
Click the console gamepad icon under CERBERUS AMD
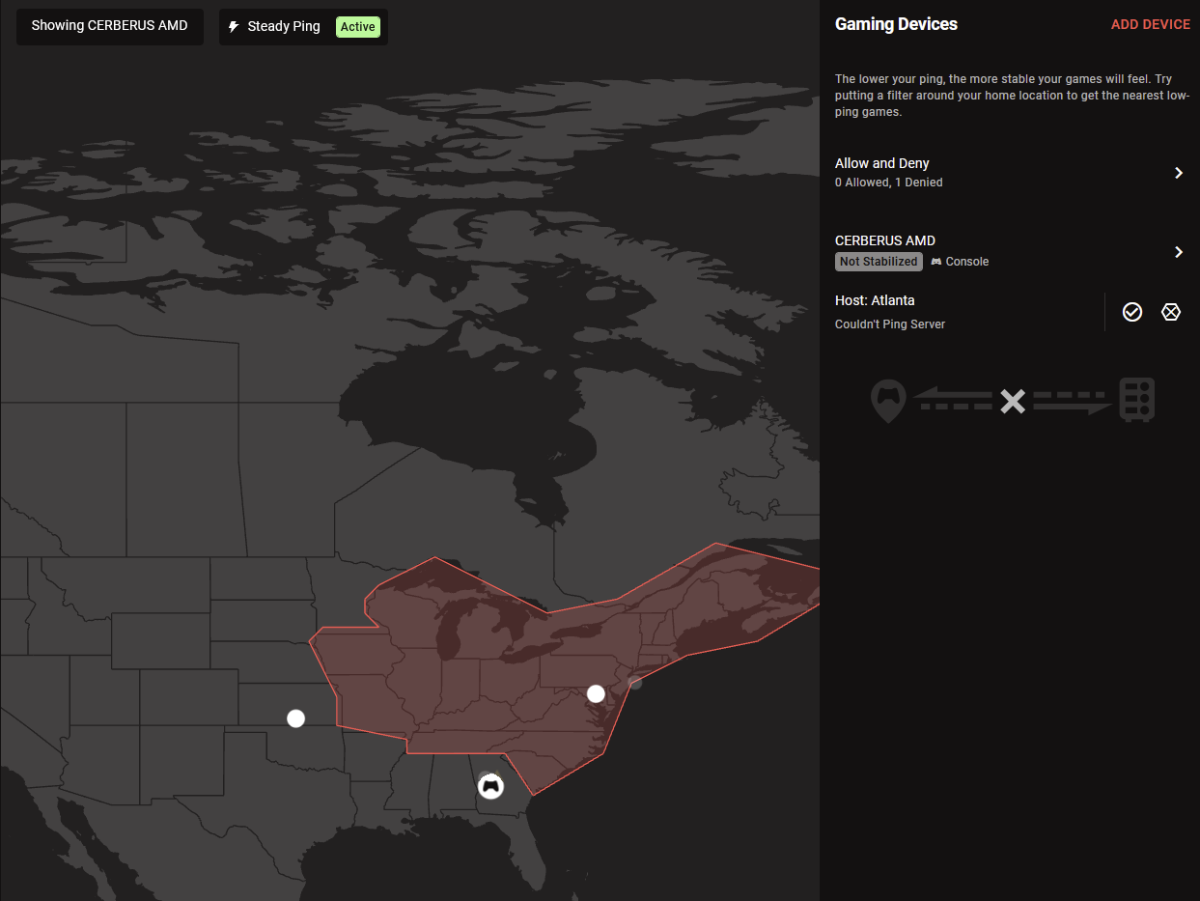tap(936, 262)
